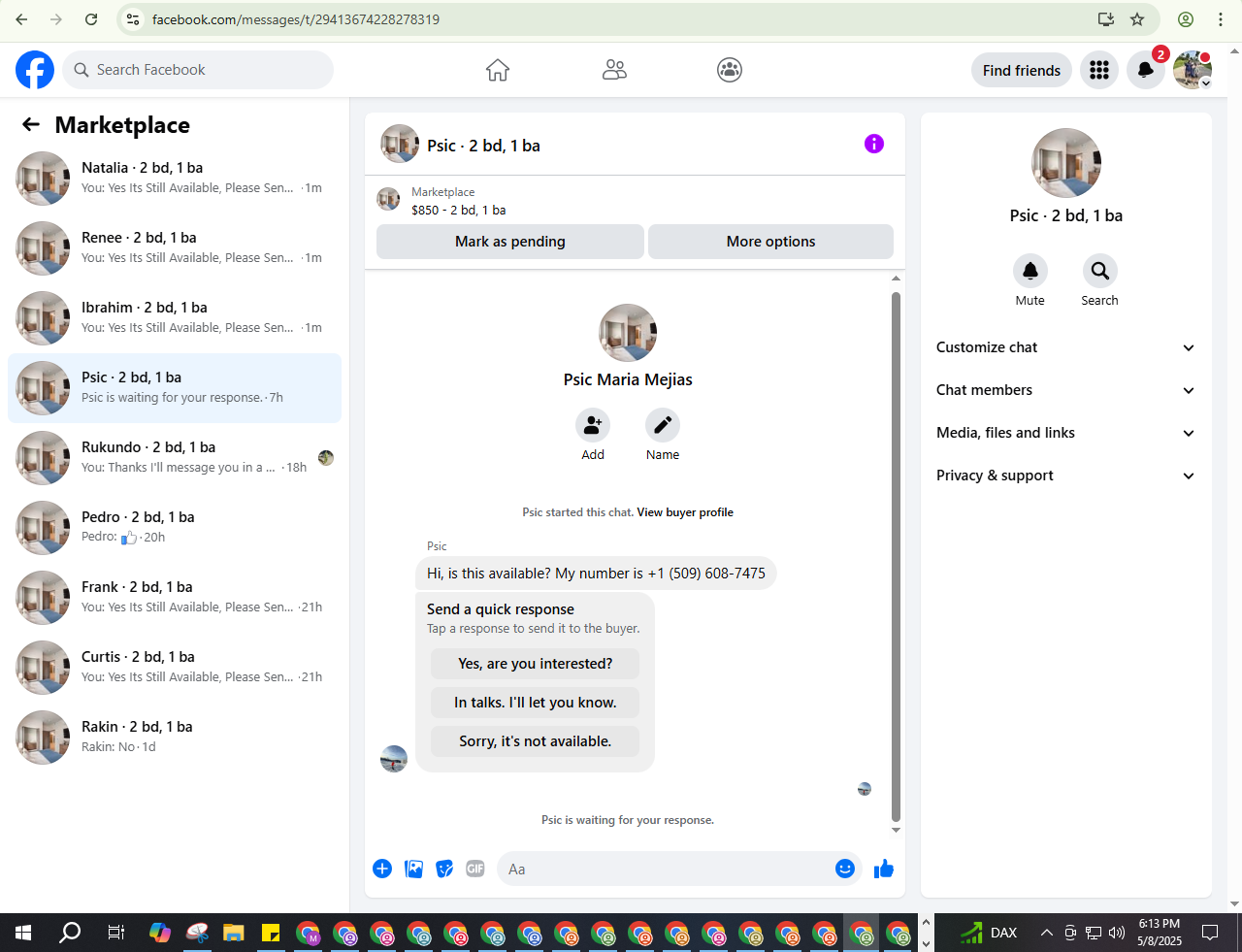The height and width of the screenshot is (952, 1242).
Task: Send quick response "Yes, are you interested?"
Action: (536, 664)
